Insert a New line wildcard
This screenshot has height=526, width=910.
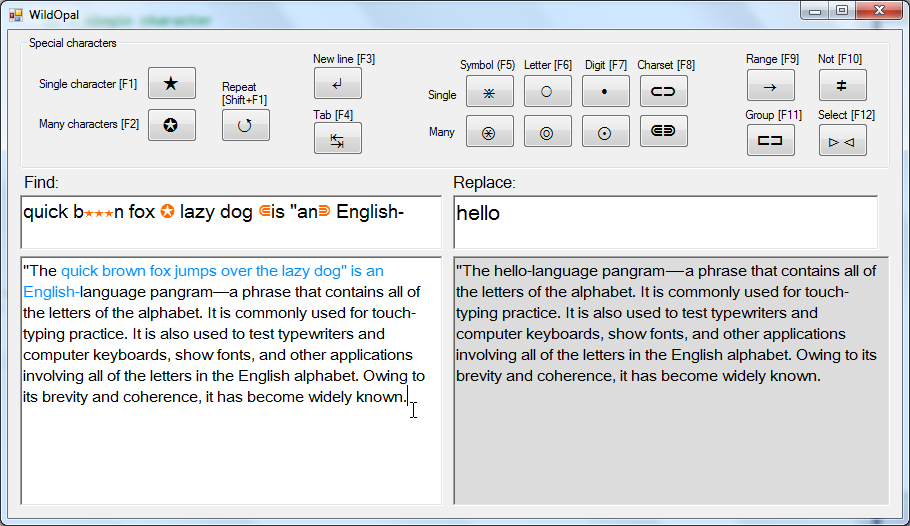coord(337,83)
